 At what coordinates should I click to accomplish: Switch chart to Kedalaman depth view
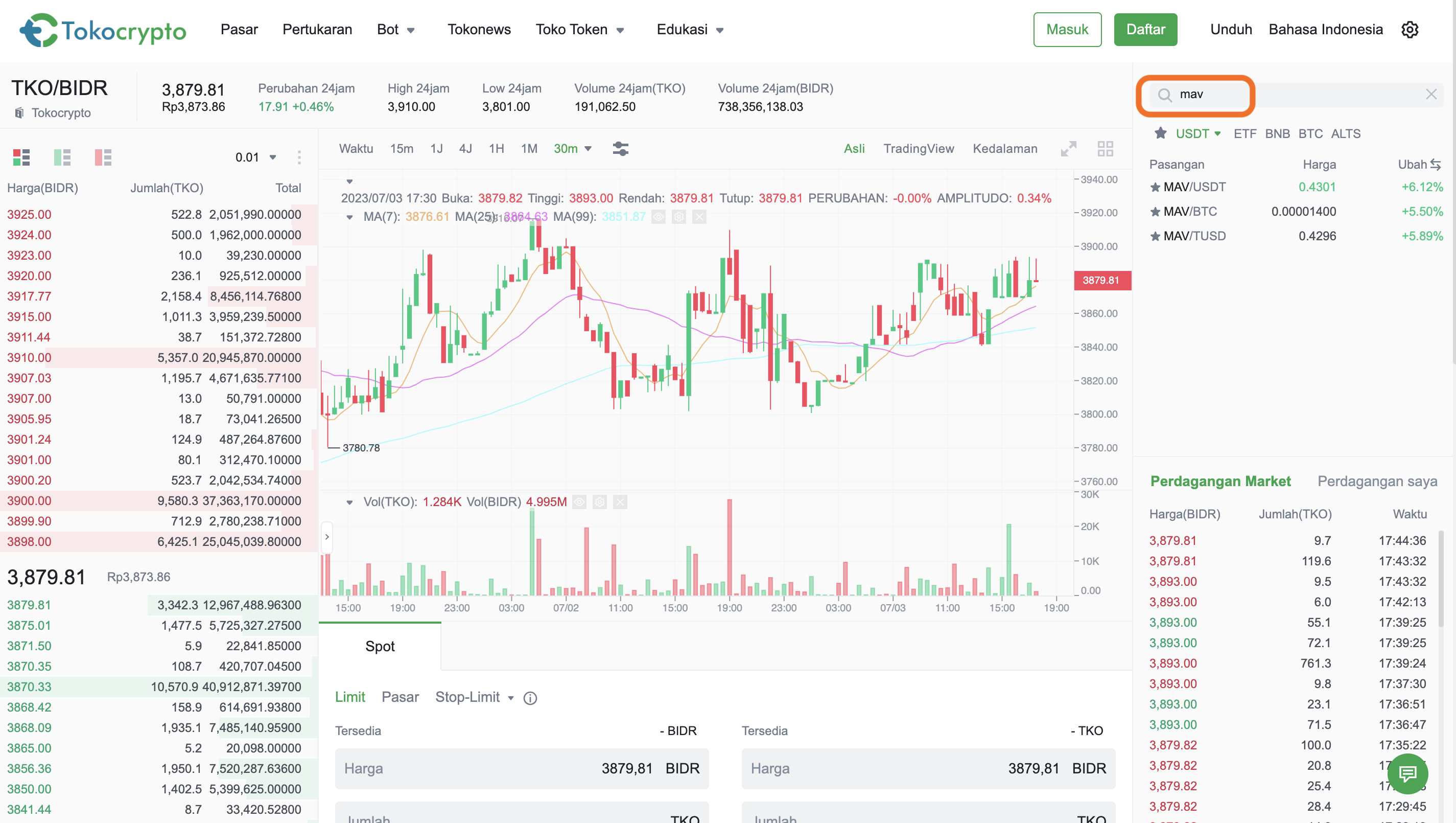[x=1005, y=148]
